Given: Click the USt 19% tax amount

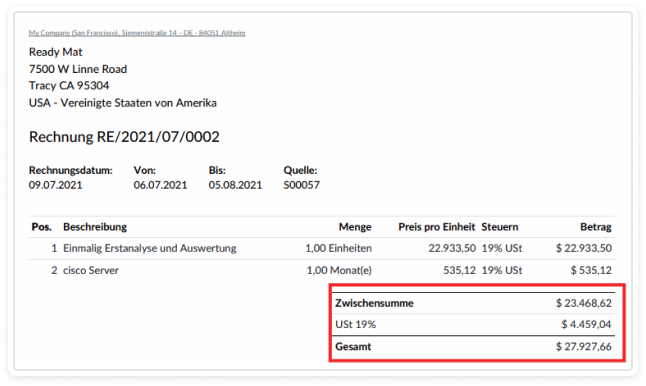Looking at the screenshot, I should click(x=586, y=325).
